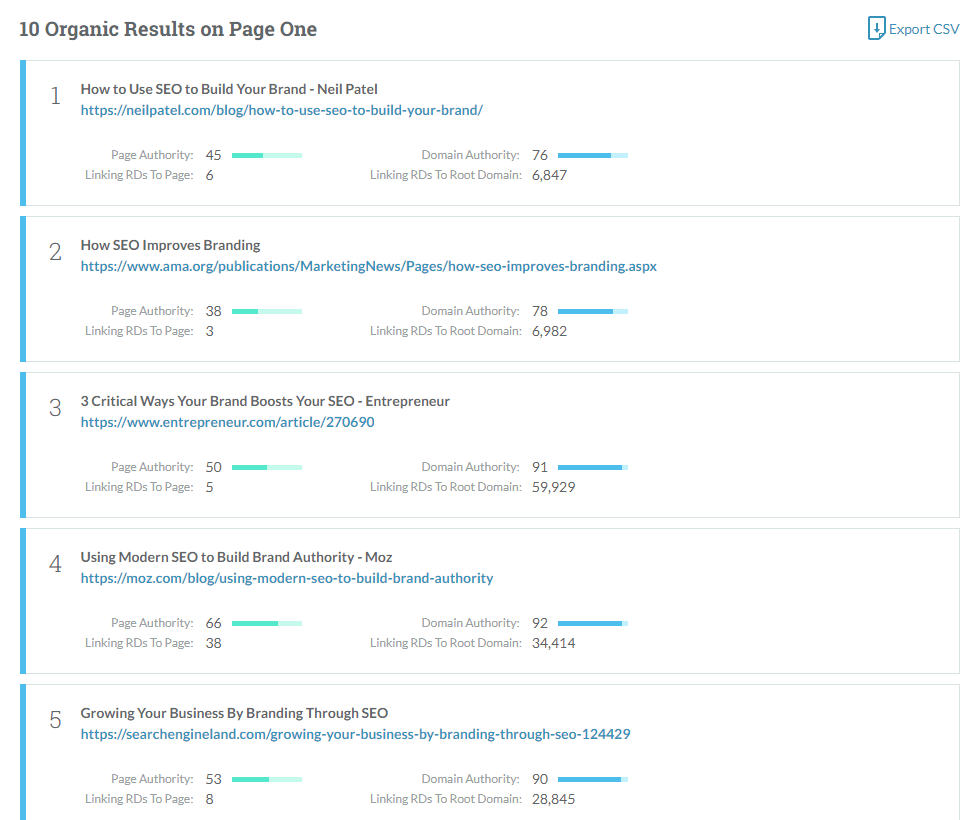Click Domain Authority bar showing 91
Viewport: 972px width, 820px height.
[x=592, y=467]
